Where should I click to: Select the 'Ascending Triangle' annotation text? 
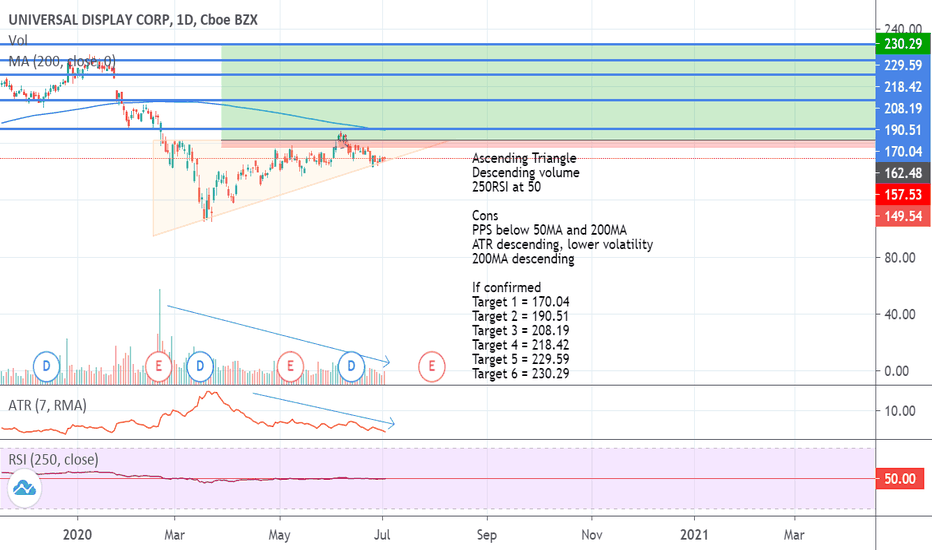point(524,158)
